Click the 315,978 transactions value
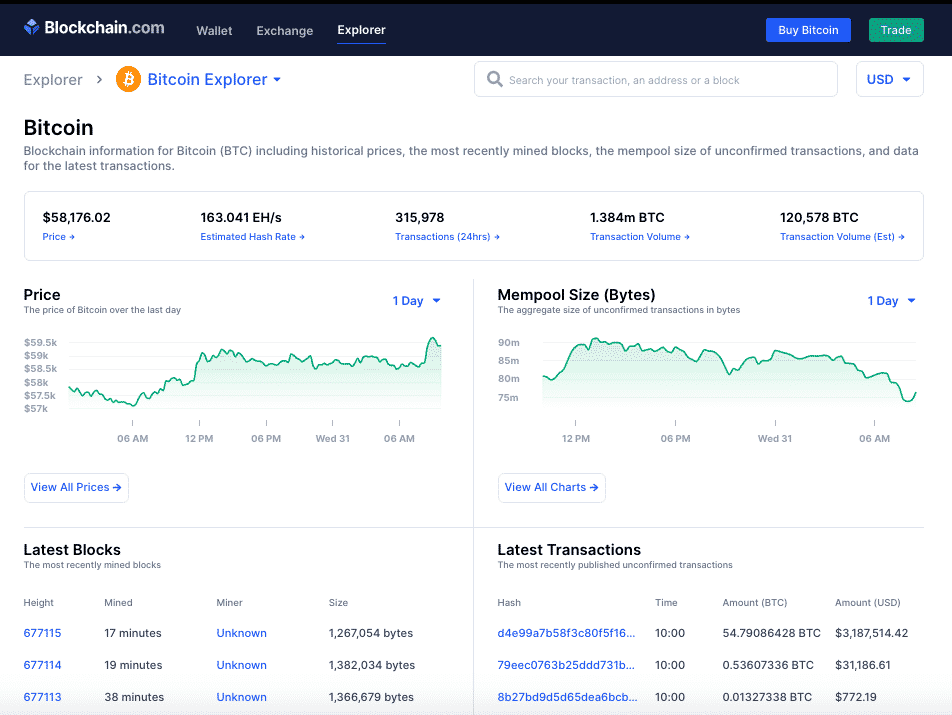This screenshot has width=952, height=715. (420, 217)
